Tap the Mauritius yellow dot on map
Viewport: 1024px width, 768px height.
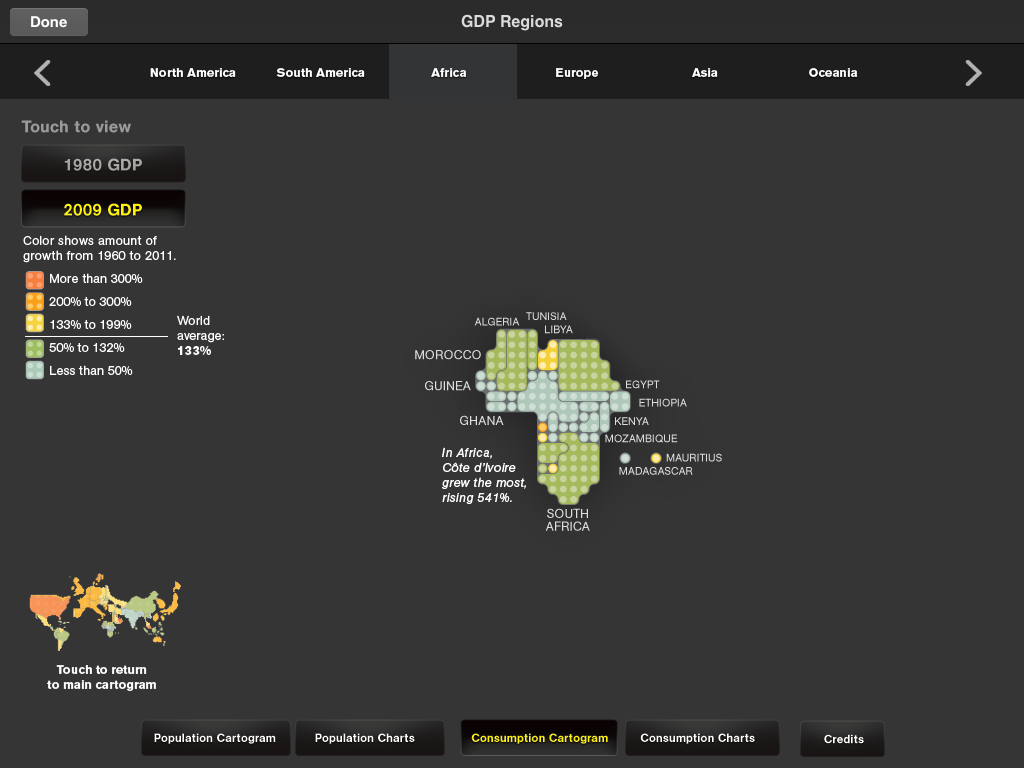656,458
